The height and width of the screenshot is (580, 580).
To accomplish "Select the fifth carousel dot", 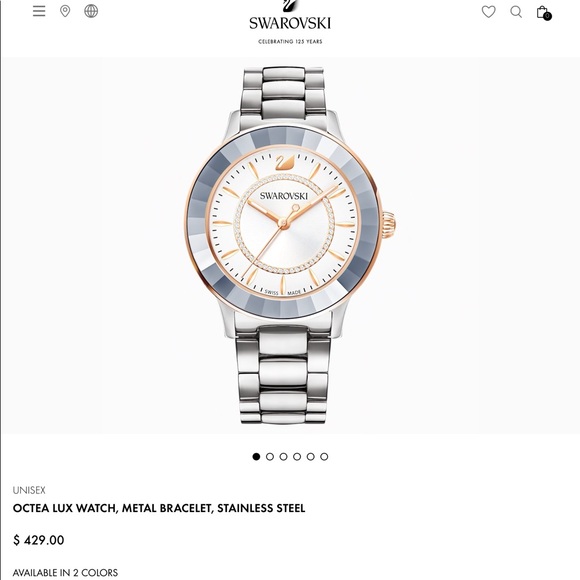I will [310, 456].
